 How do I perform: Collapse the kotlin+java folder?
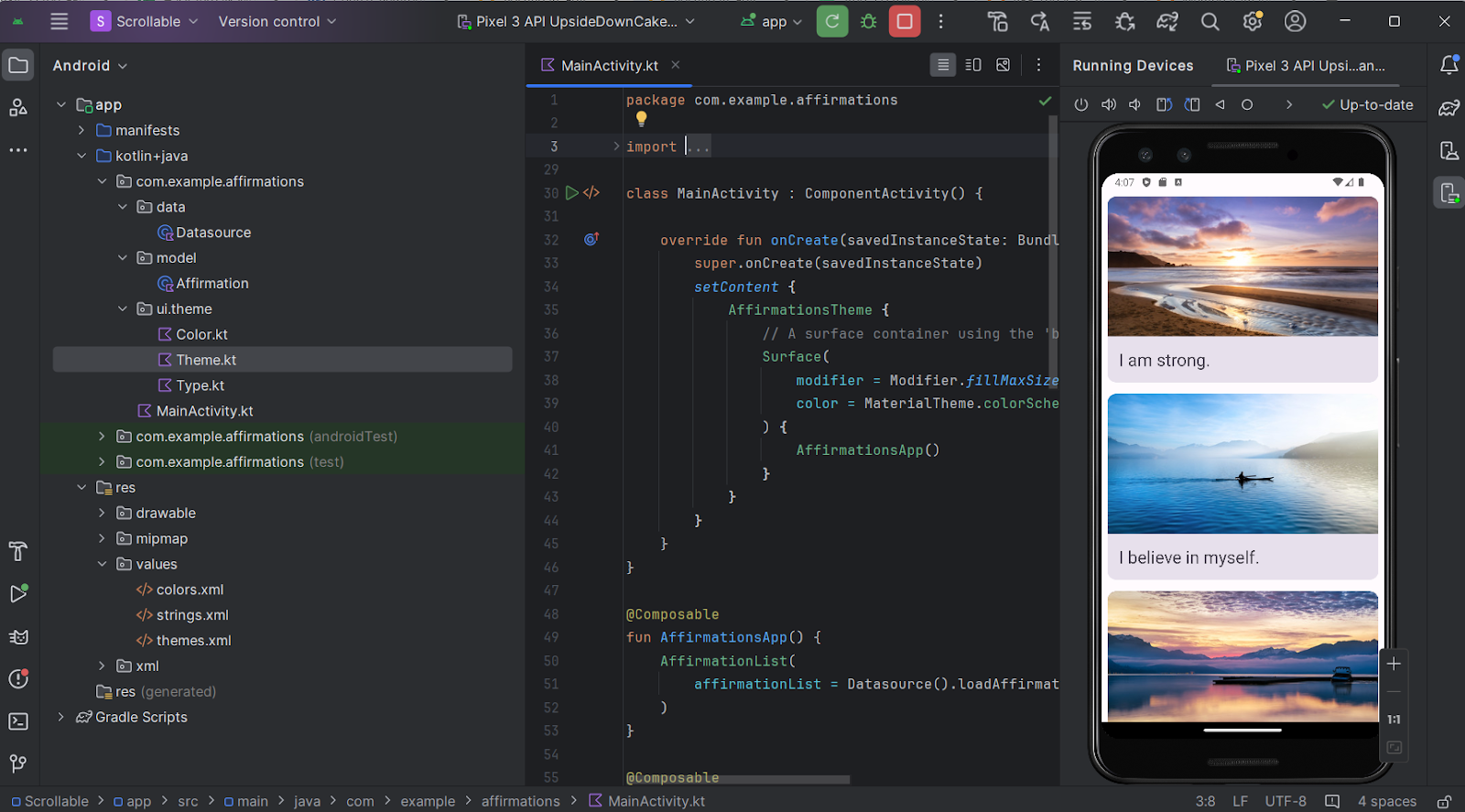(81, 156)
